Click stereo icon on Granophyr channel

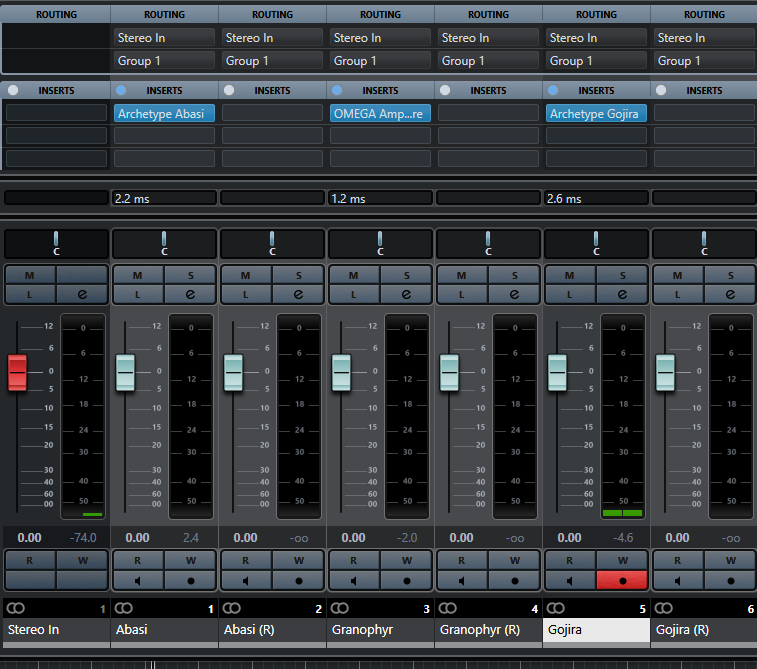click(339, 608)
